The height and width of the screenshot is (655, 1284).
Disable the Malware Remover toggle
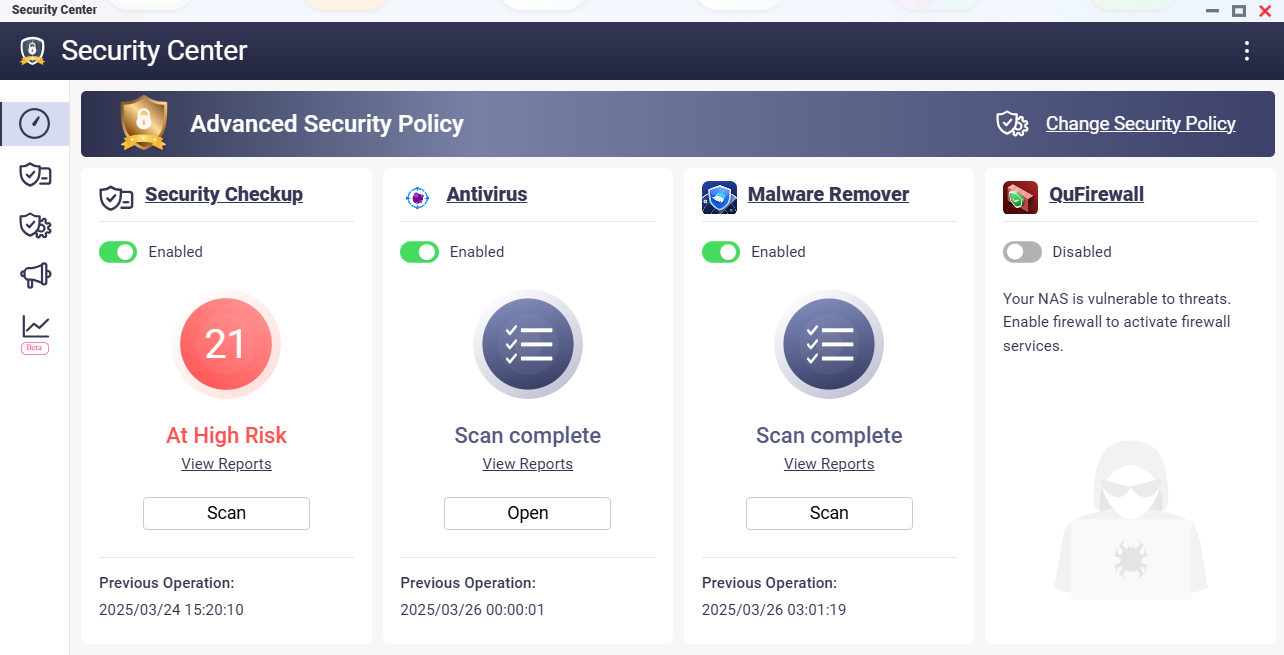721,252
